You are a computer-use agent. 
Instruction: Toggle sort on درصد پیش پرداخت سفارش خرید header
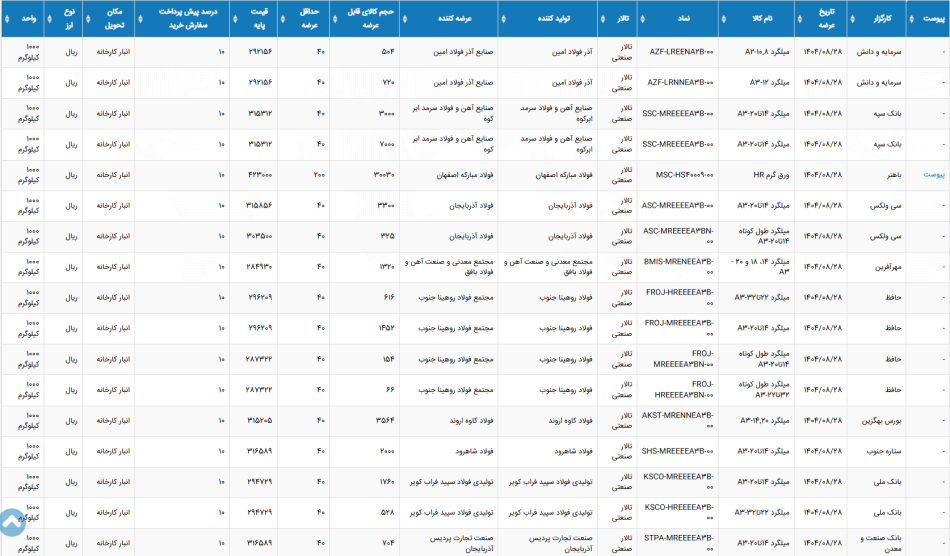click(182, 19)
